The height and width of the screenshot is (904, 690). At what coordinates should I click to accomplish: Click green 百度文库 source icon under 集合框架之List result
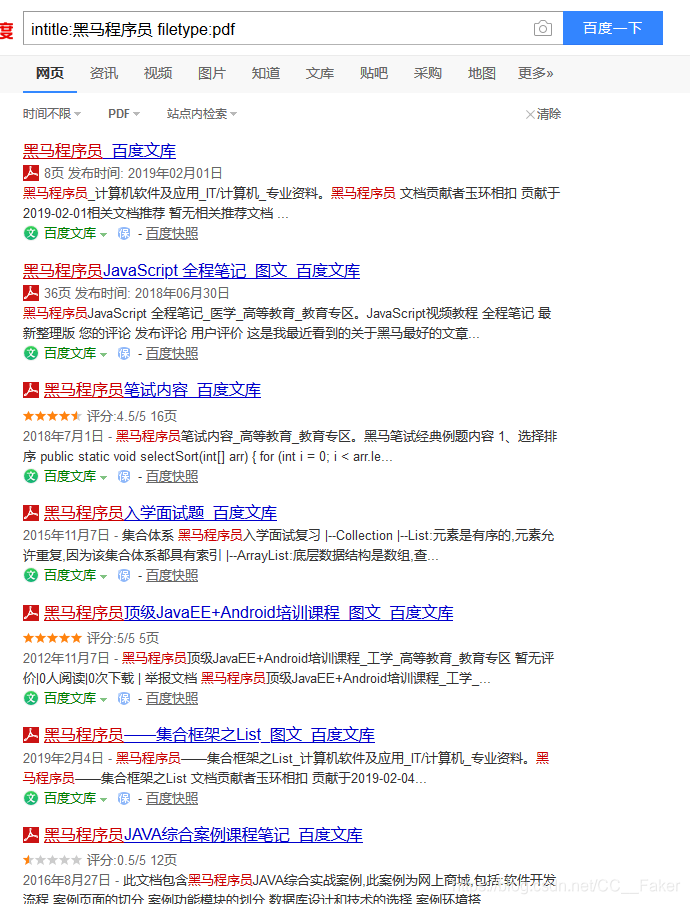[31, 798]
